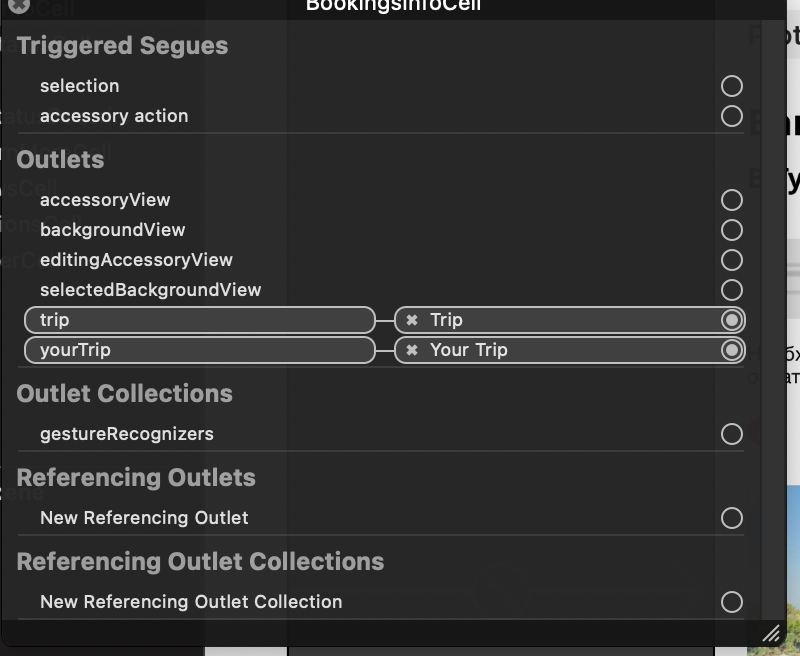Click the selection segue connection circle
The width and height of the screenshot is (800, 656).
732,86
